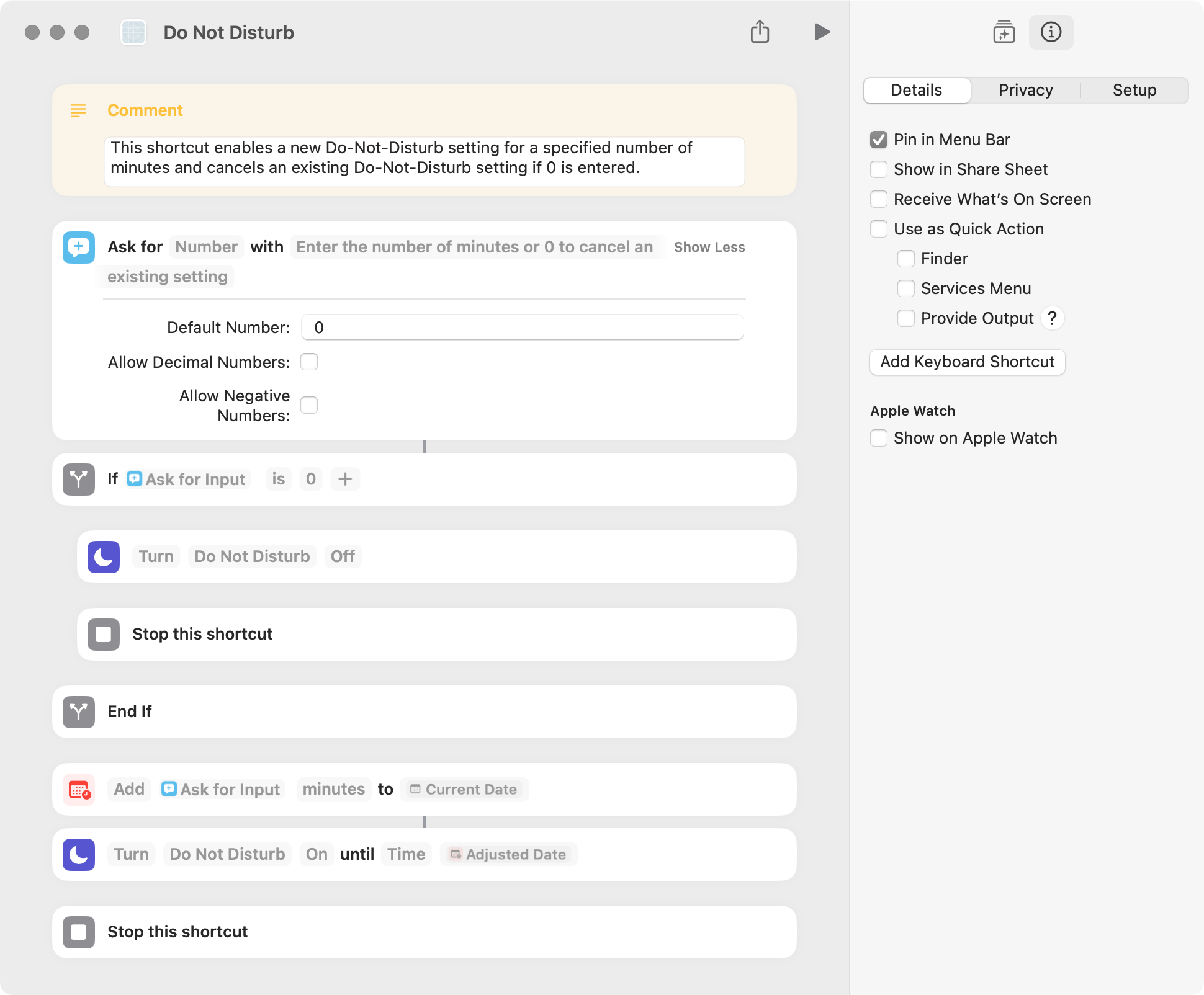The height and width of the screenshot is (995, 1204).
Task: Toggle Allow Negative Numbers checkbox
Action: coord(309,405)
